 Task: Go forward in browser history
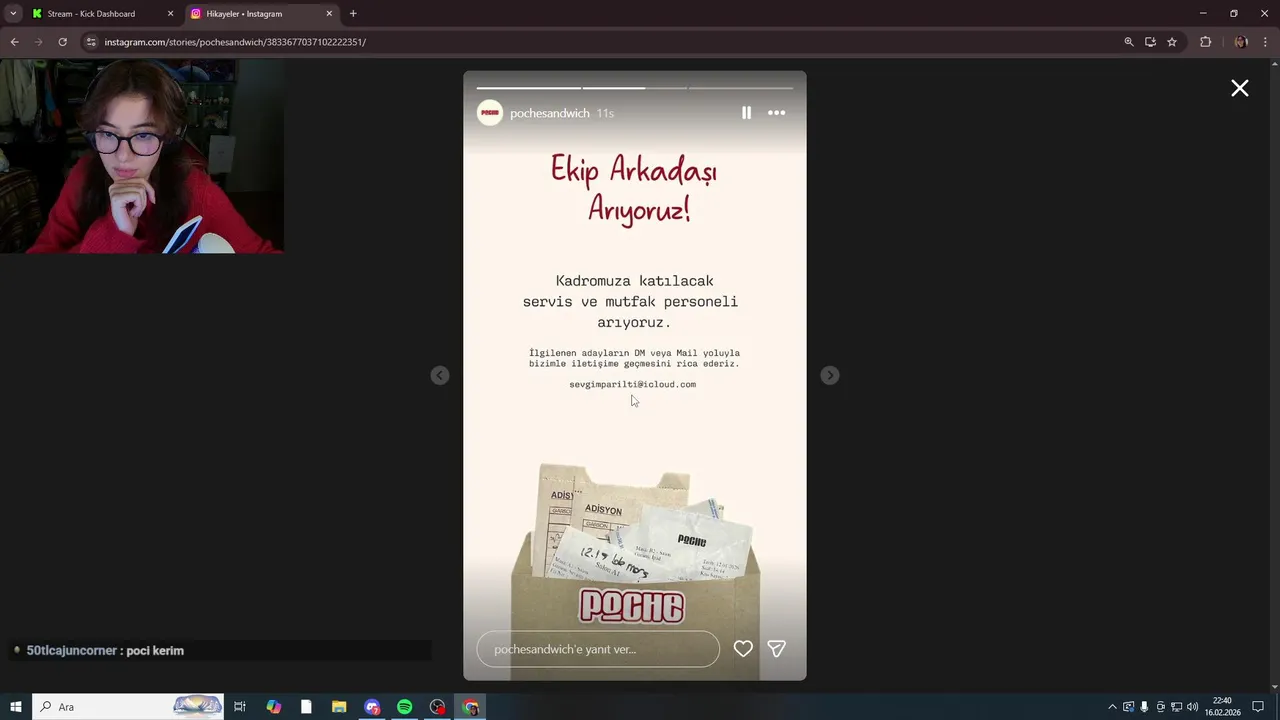click(38, 42)
